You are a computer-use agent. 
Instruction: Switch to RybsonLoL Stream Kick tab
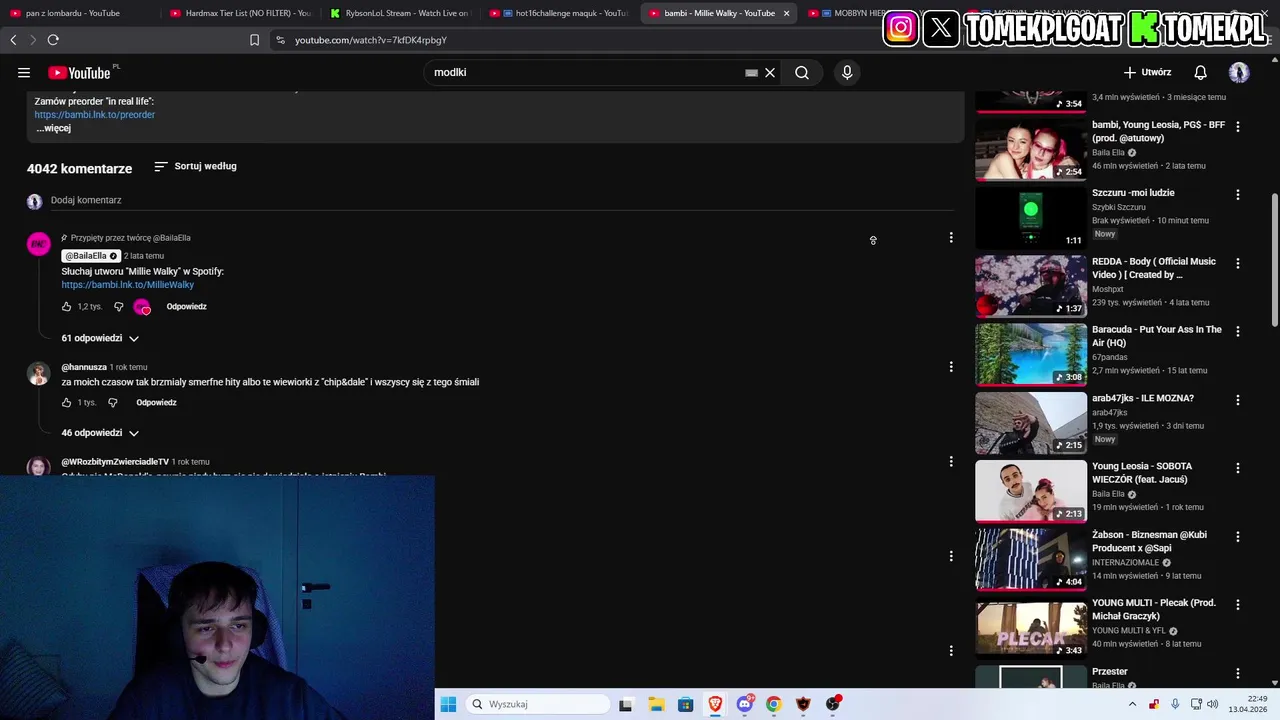[400, 13]
